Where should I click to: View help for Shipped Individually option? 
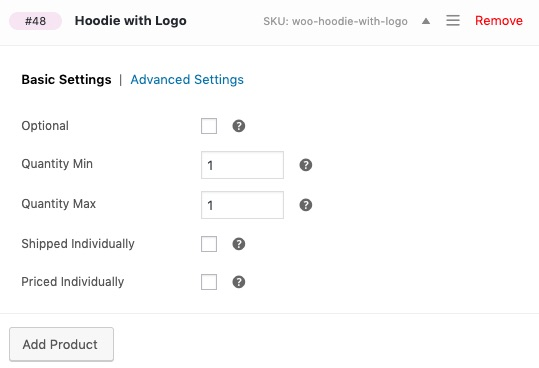[x=239, y=244]
